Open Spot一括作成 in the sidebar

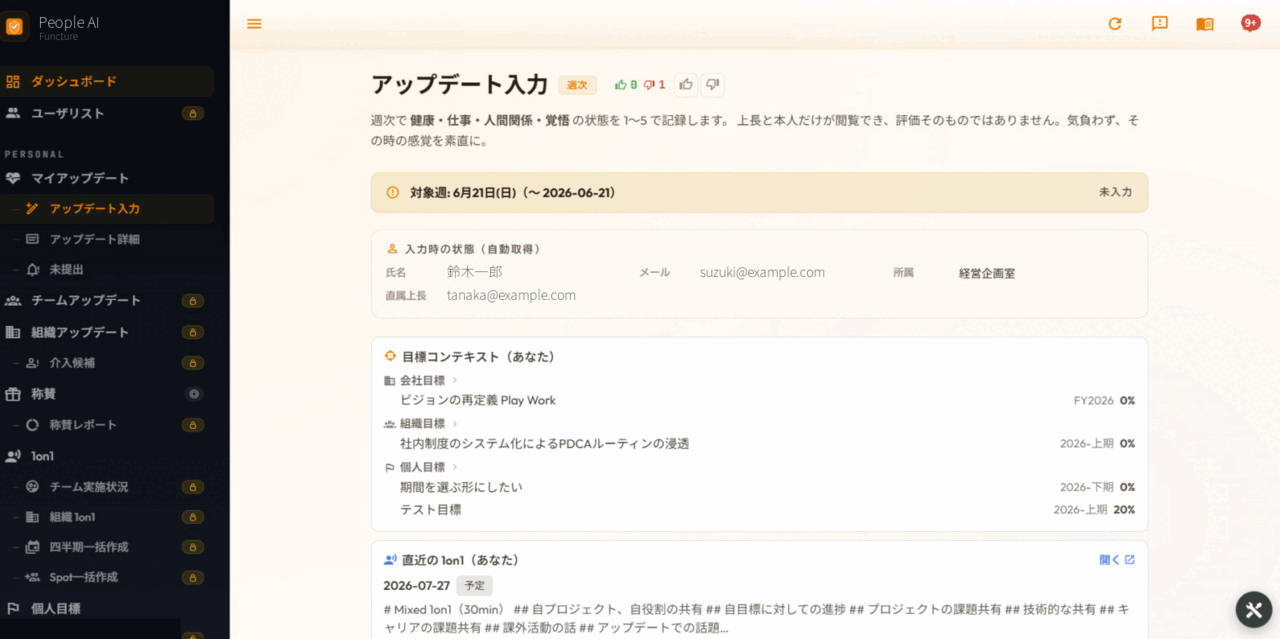pos(107,577)
